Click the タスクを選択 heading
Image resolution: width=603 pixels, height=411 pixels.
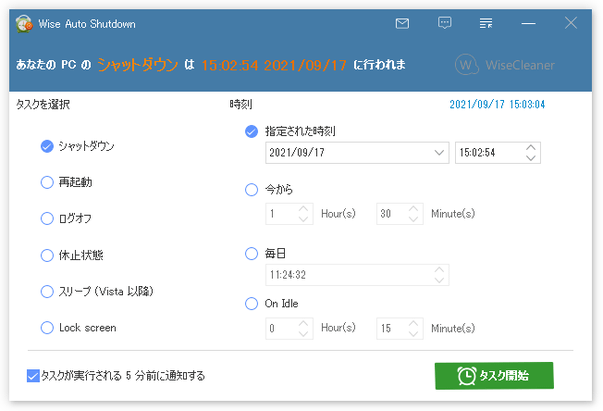point(43,105)
